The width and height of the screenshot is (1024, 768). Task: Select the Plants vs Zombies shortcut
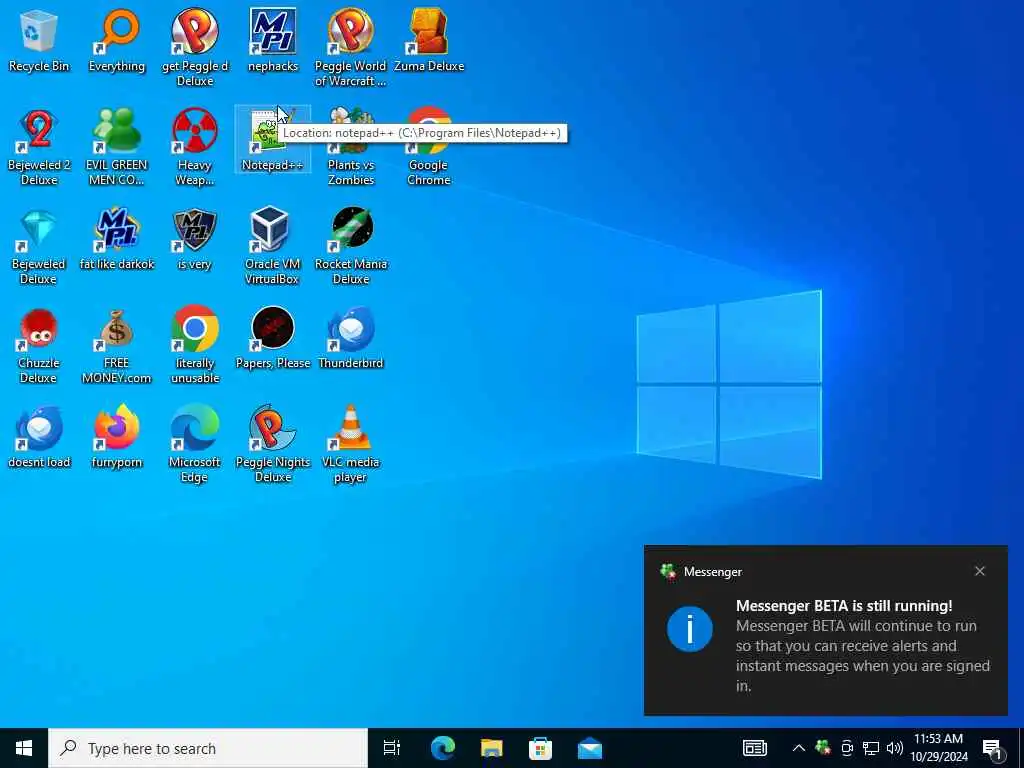[x=351, y=146]
